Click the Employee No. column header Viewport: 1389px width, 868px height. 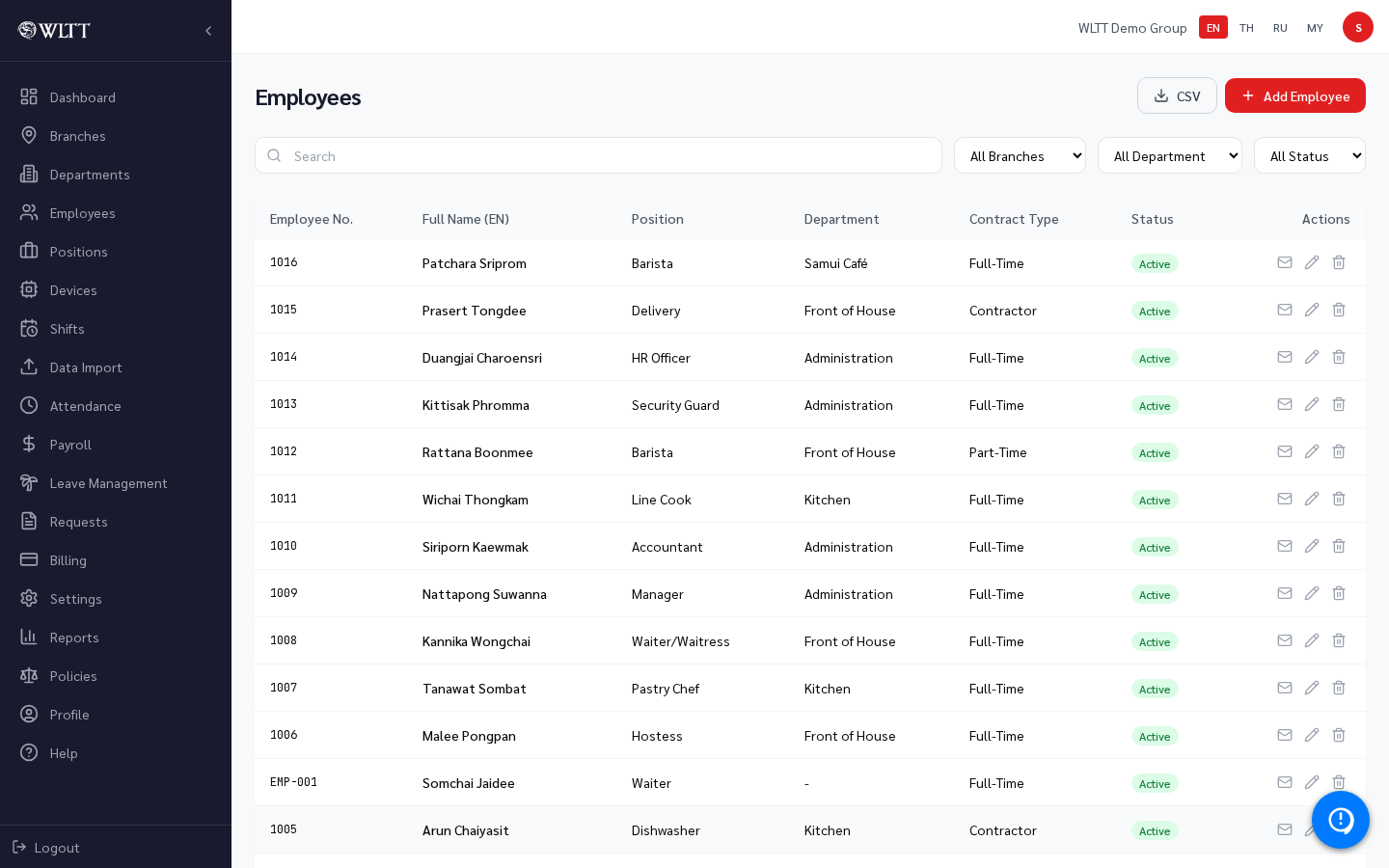pos(312,219)
